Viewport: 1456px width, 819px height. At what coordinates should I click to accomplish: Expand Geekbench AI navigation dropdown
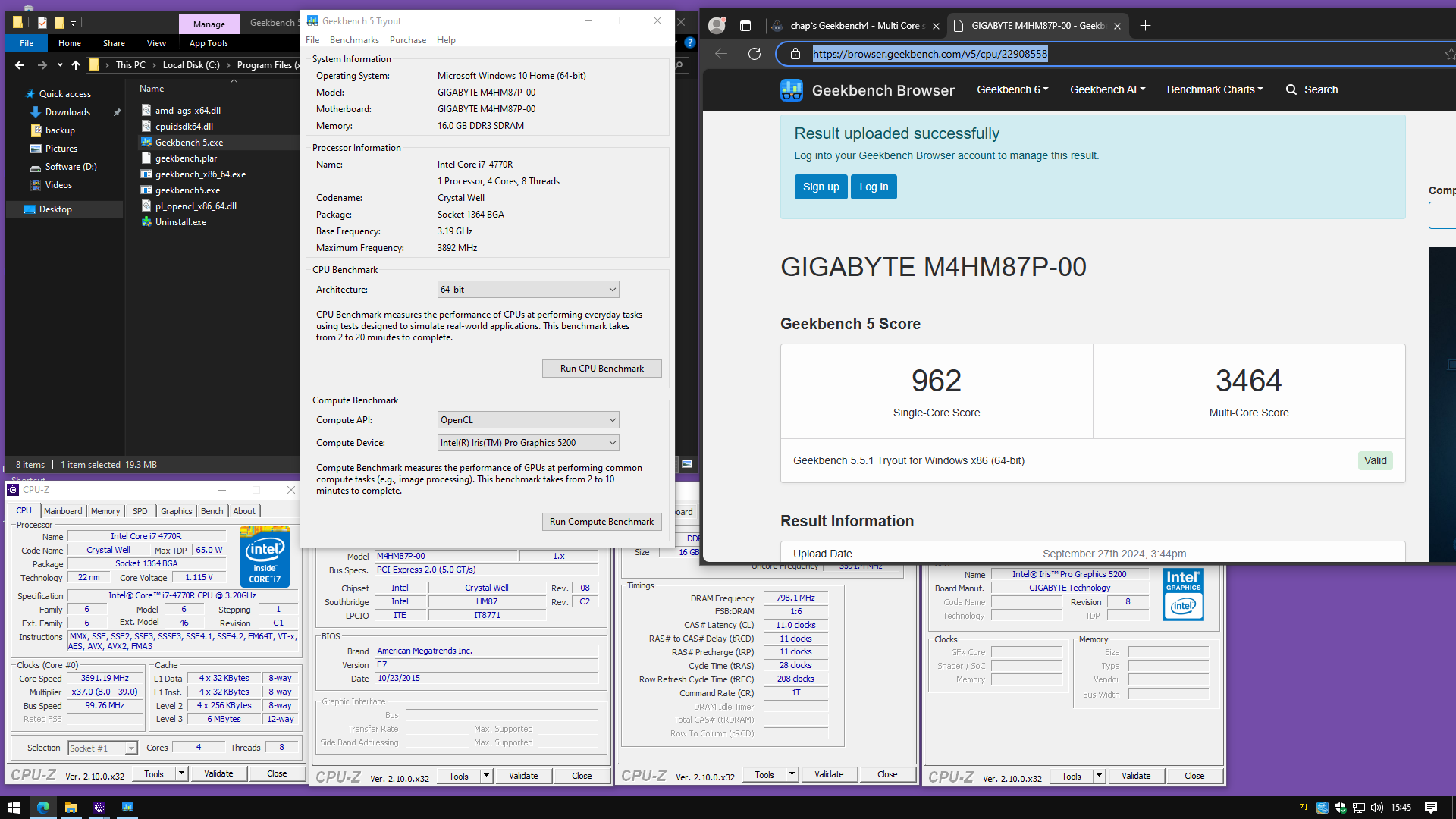pos(1107,89)
